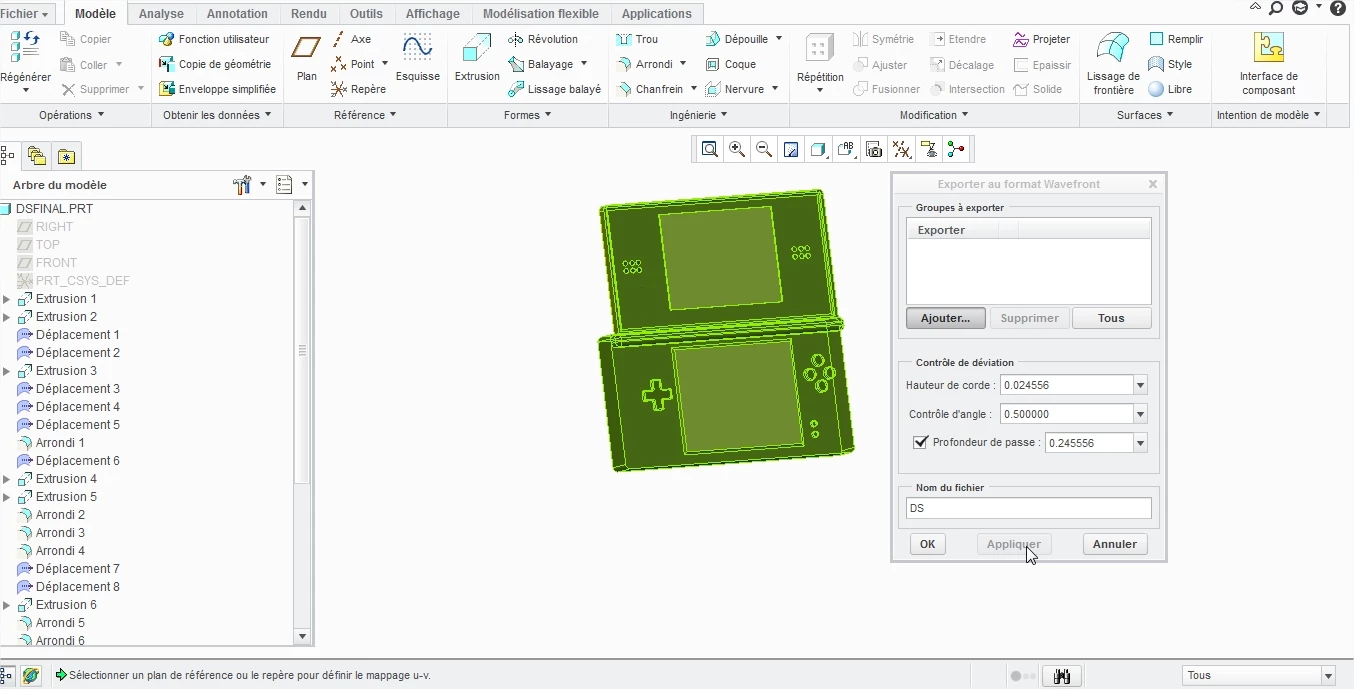Select the Style surface tool
This screenshot has width=1354, height=689.
pyautogui.click(x=1170, y=64)
